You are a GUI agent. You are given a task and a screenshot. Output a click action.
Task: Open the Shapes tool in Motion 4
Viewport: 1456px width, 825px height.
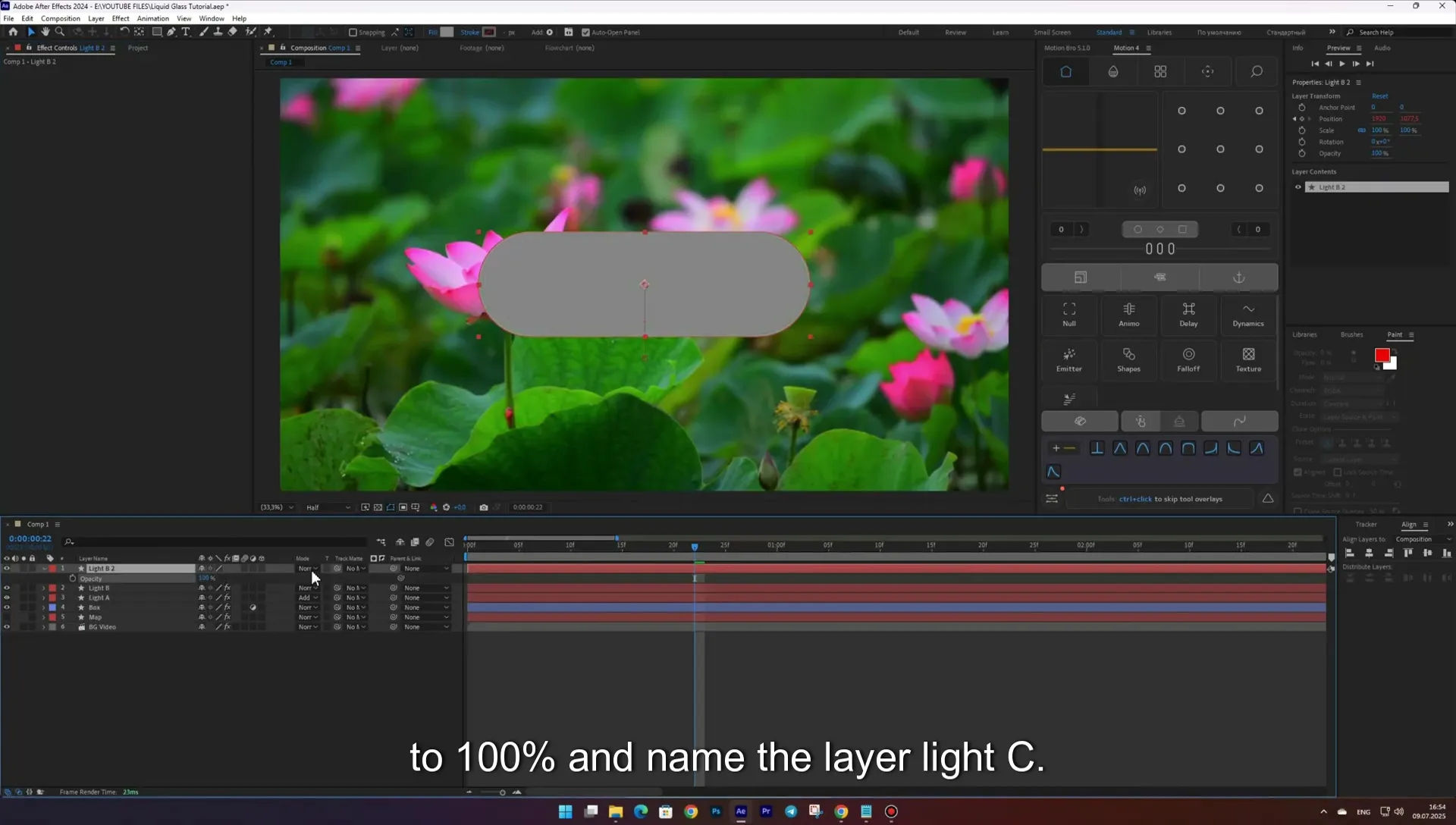(x=1128, y=359)
